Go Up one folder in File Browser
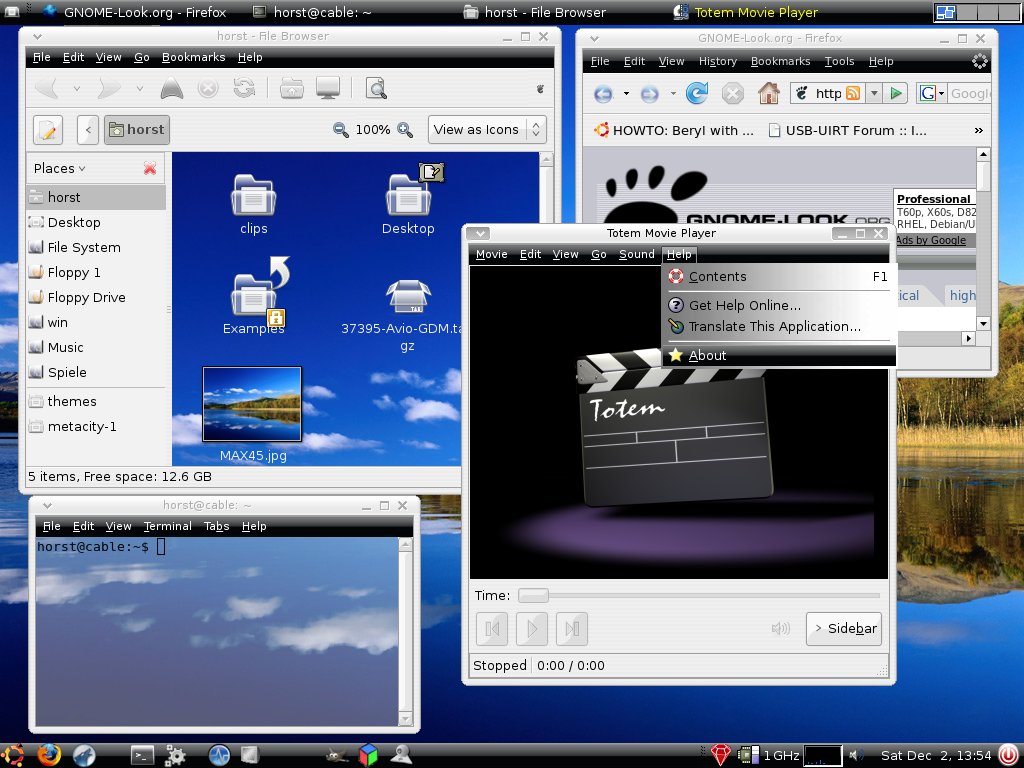 (x=172, y=88)
